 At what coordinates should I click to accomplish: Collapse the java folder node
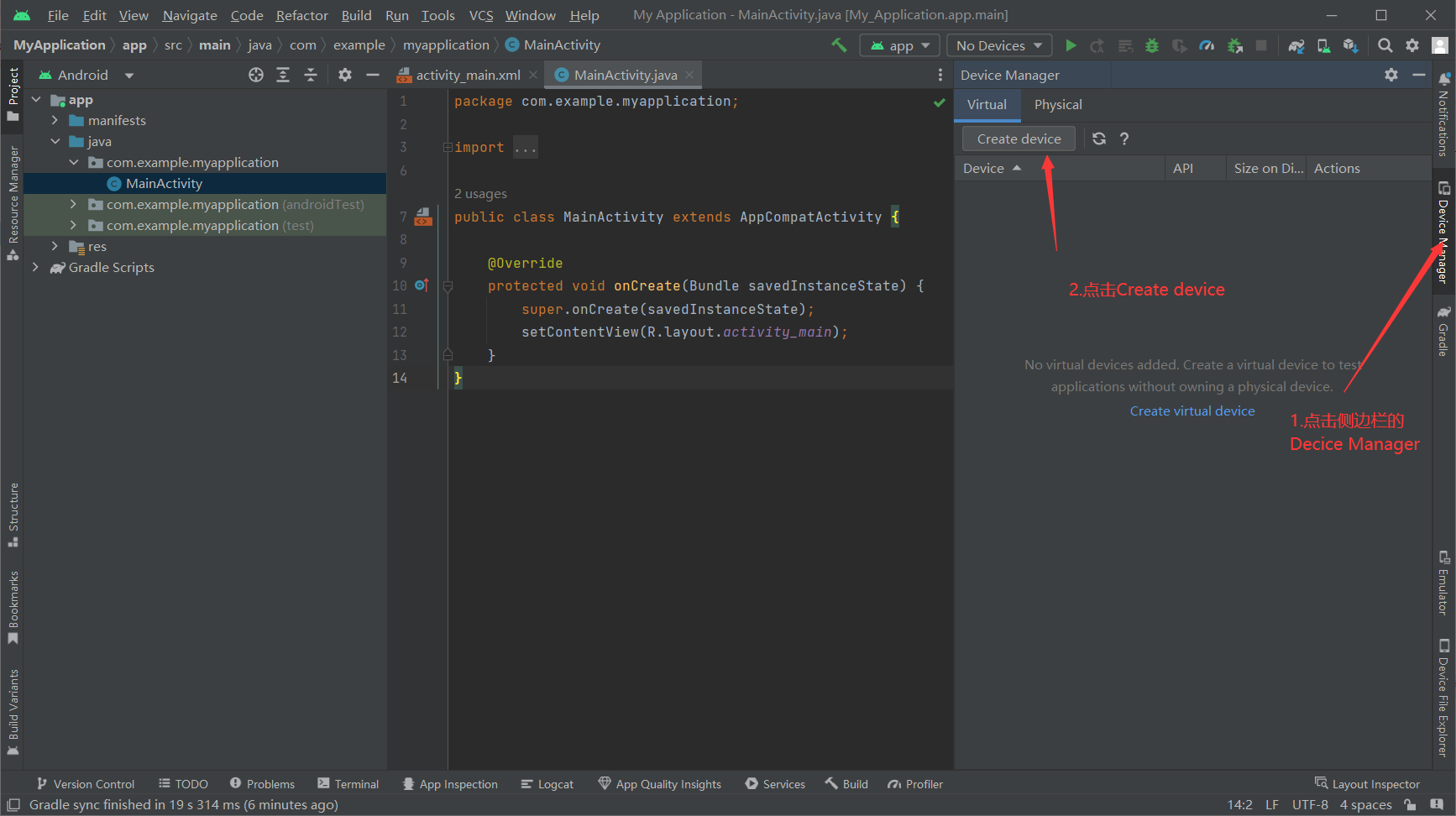point(55,142)
